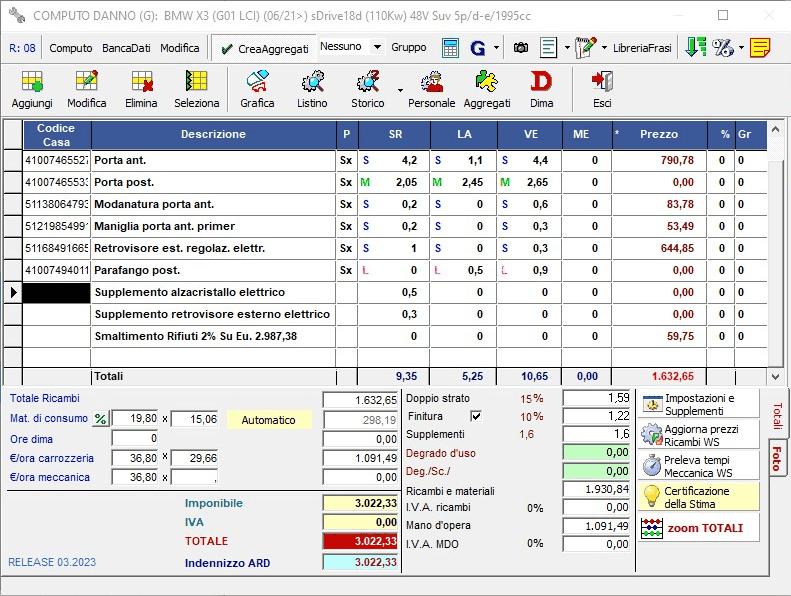The width and height of the screenshot is (791, 596).
Task: Click the percent discount icon
Action: click(x=723, y=48)
